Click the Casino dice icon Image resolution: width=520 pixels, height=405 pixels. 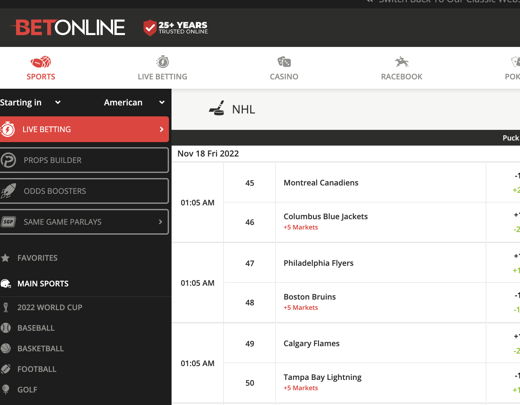click(x=284, y=62)
